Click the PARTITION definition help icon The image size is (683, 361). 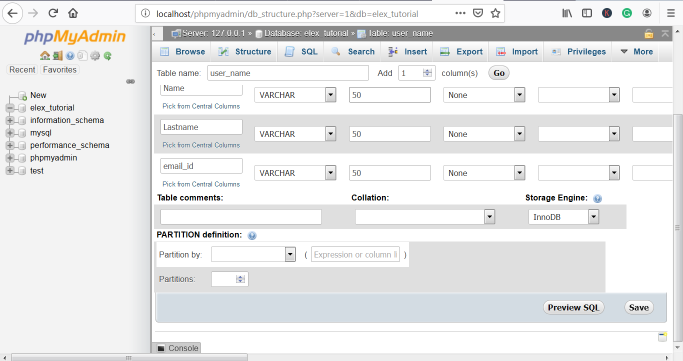(x=252, y=236)
